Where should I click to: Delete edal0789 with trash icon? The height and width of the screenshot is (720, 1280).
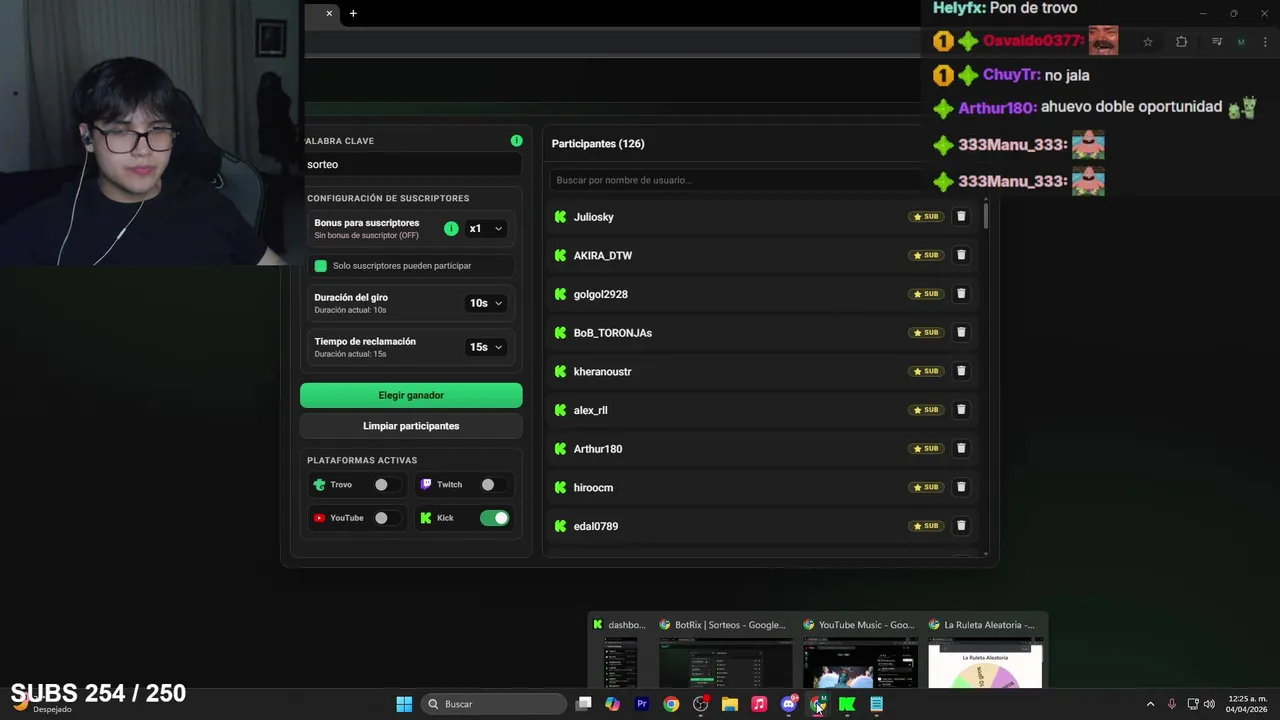click(x=961, y=526)
